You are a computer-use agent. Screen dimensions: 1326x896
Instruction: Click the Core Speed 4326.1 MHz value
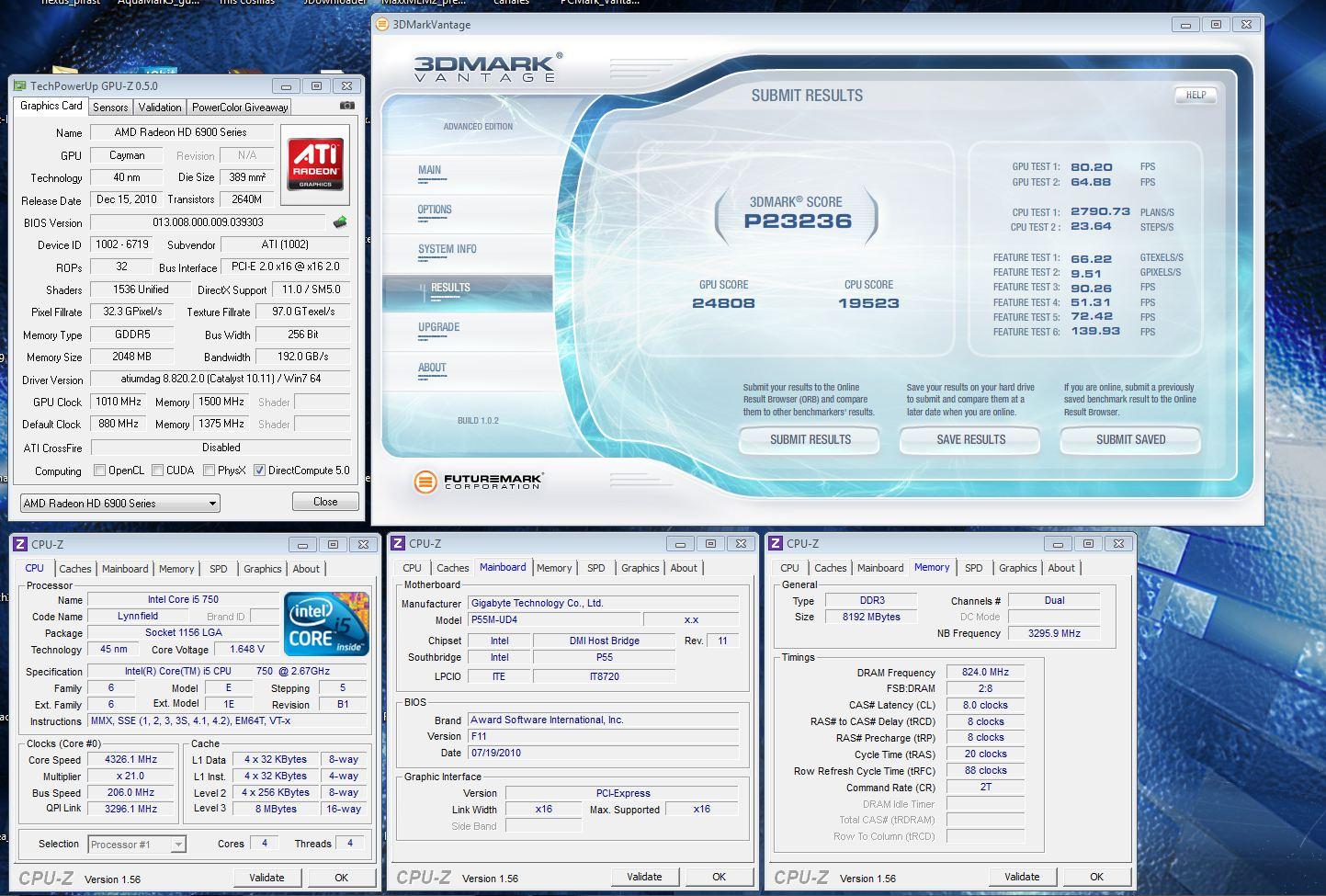point(130,760)
